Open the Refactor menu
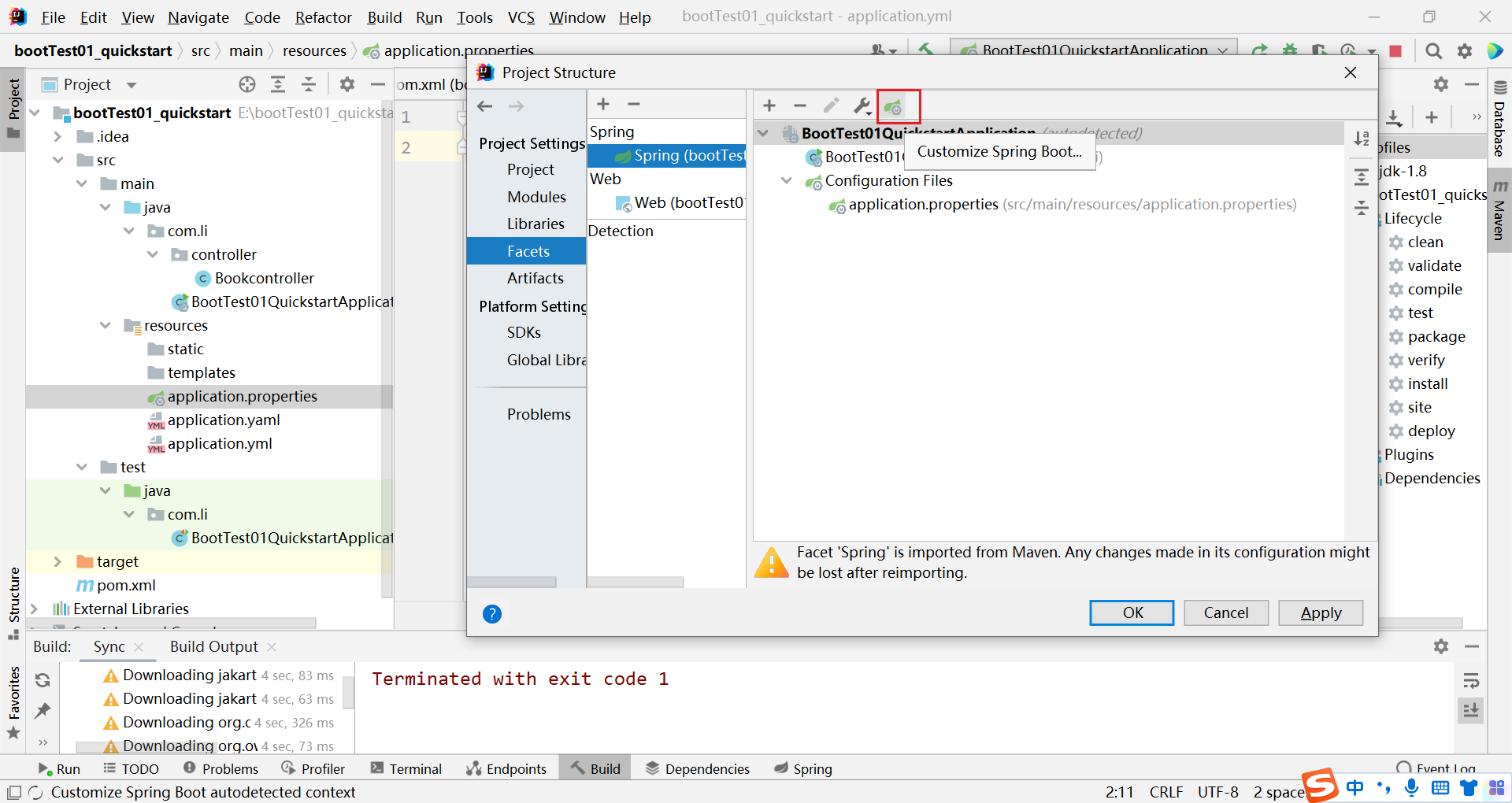The height and width of the screenshot is (803, 1512). (x=323, y=17)
